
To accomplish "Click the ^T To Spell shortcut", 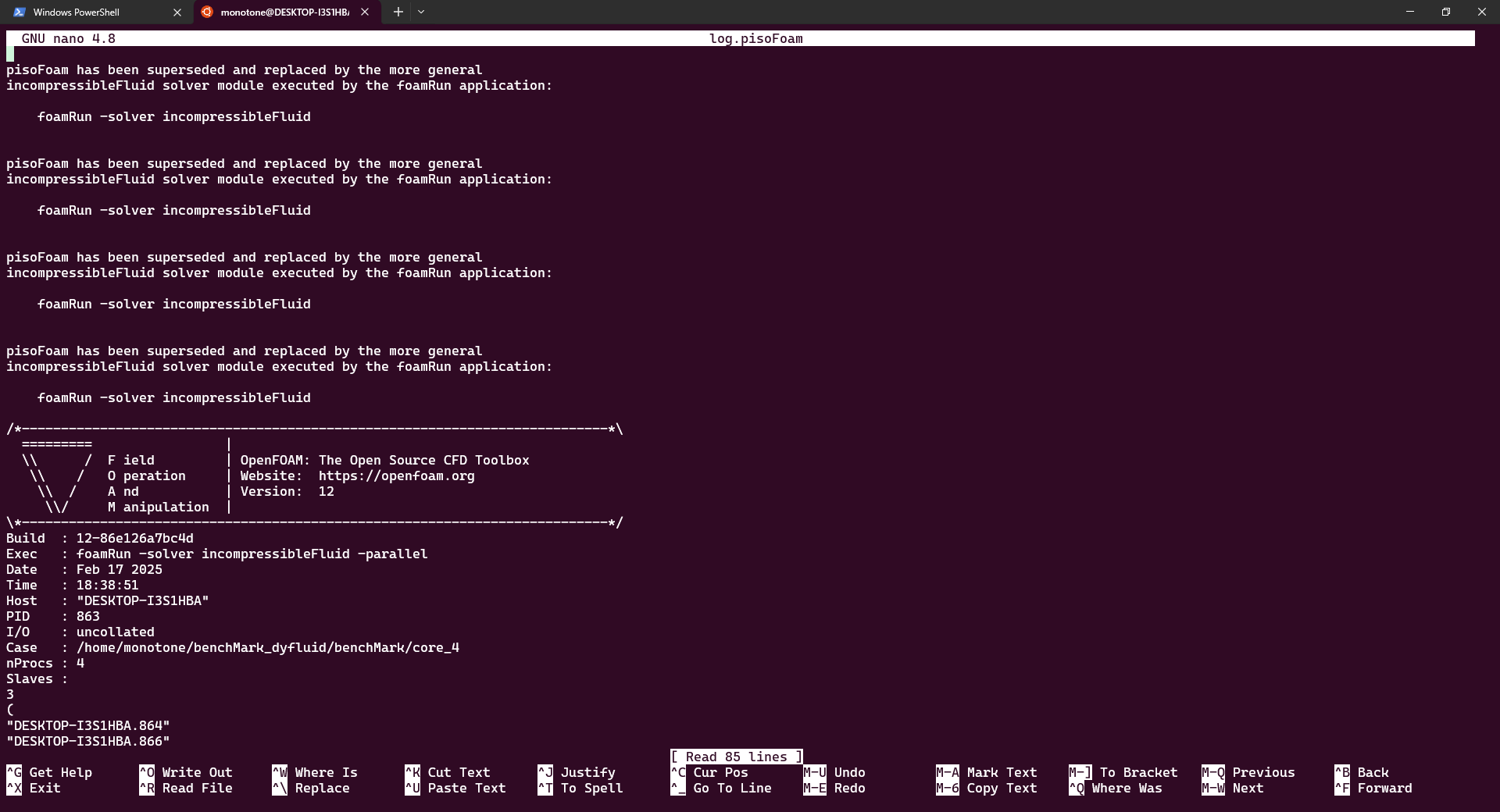I will pos(580,788).
